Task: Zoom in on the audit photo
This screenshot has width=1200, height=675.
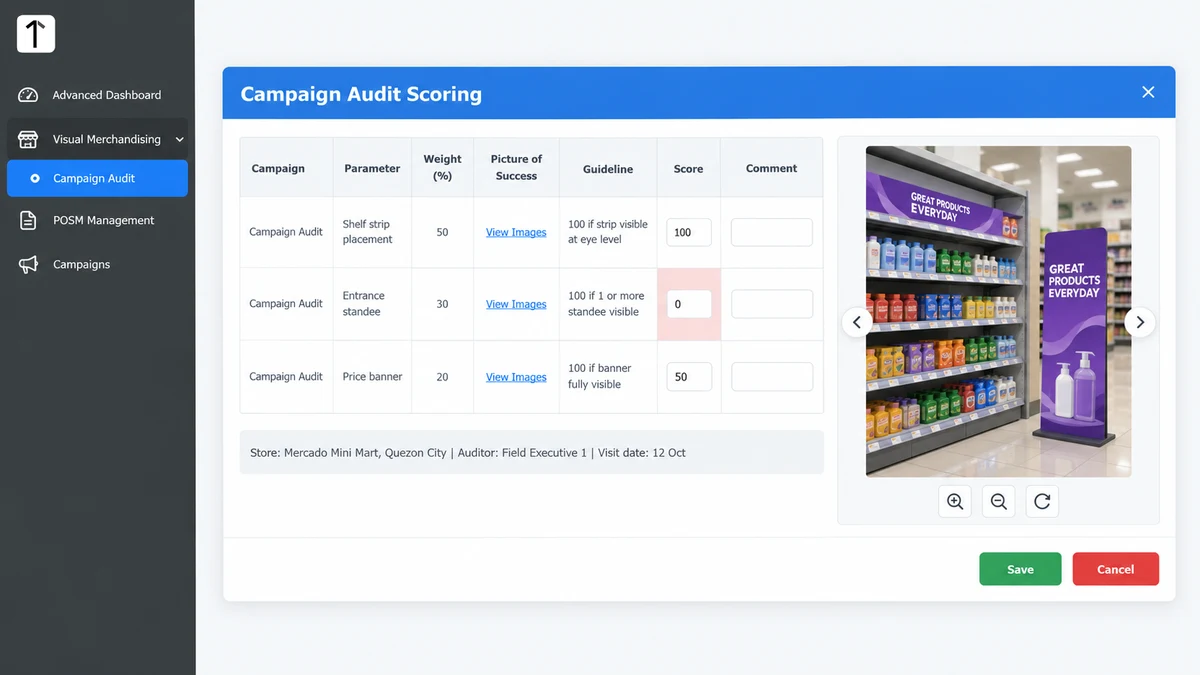Action: [x=955, y=501]
